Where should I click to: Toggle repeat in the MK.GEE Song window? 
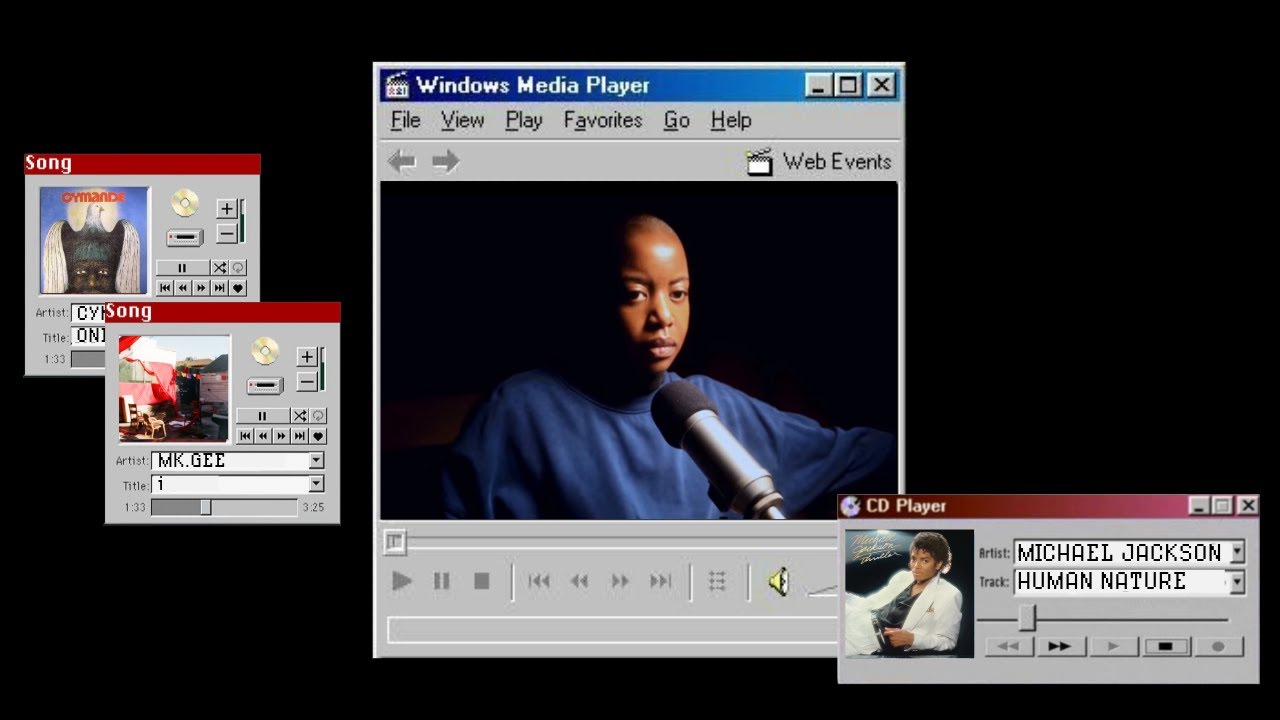point(318,416)
